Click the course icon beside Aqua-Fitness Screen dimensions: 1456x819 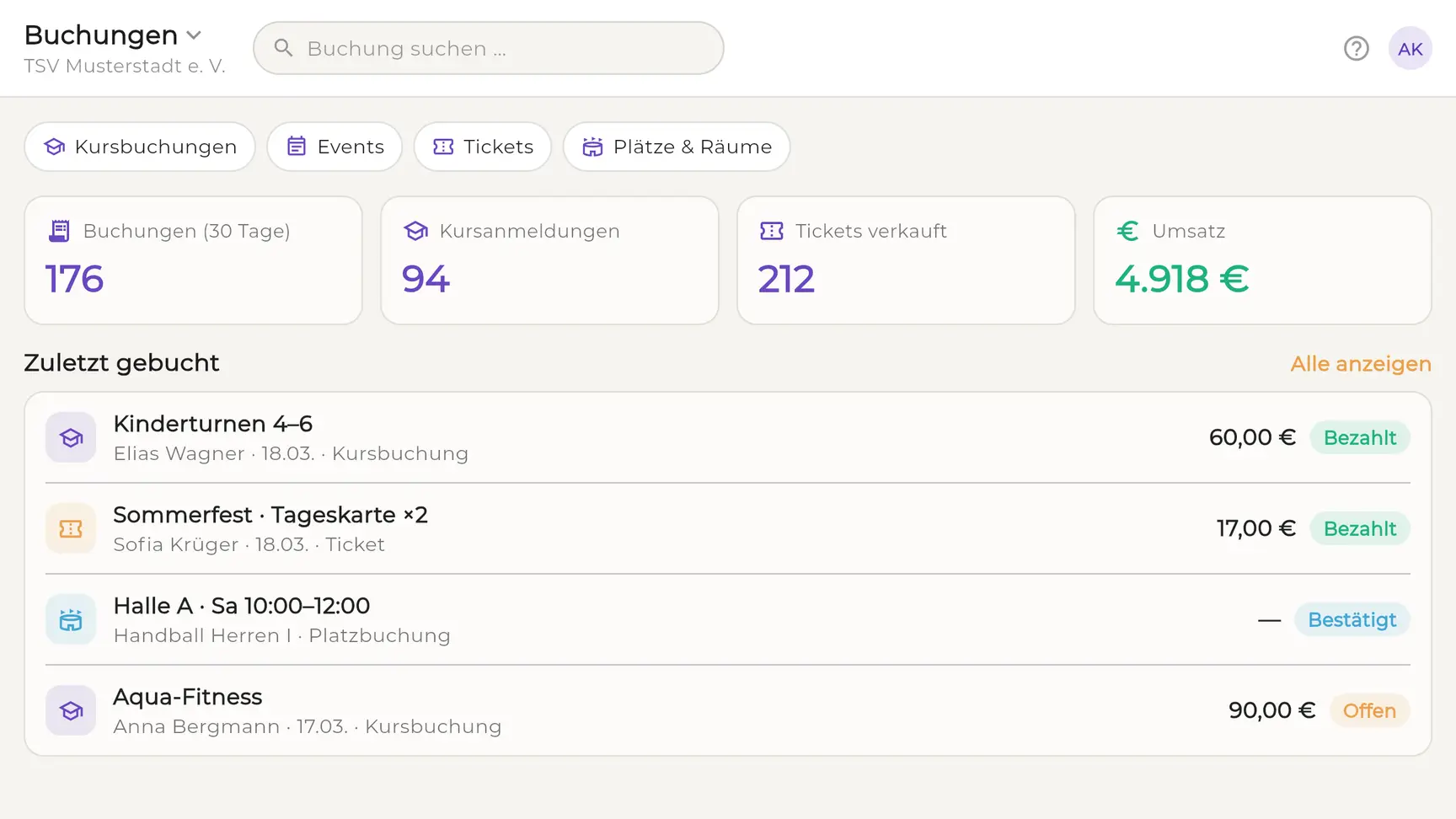[x=71, y=710]
